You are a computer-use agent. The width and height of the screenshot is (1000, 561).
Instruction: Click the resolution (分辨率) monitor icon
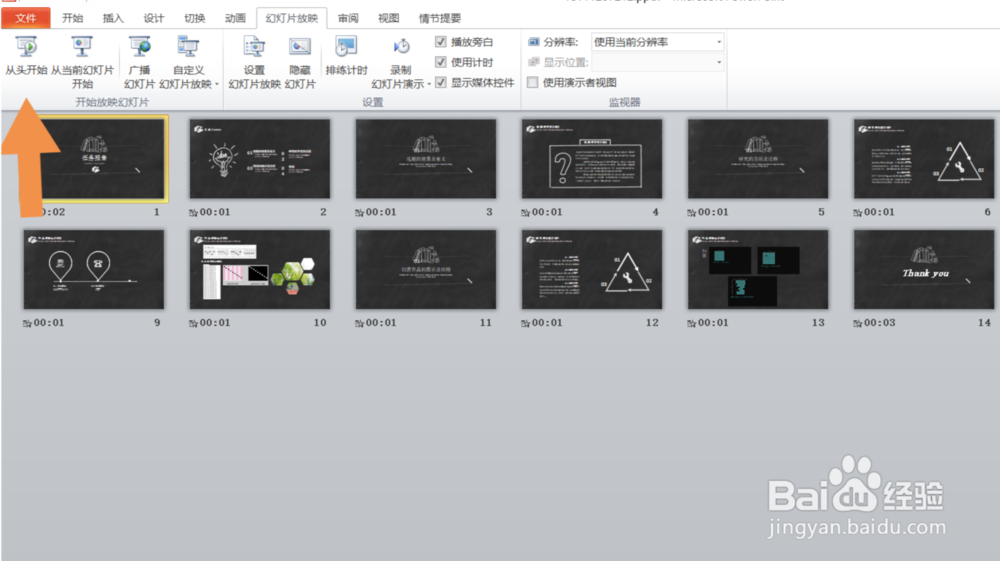(x=534, y=42)
